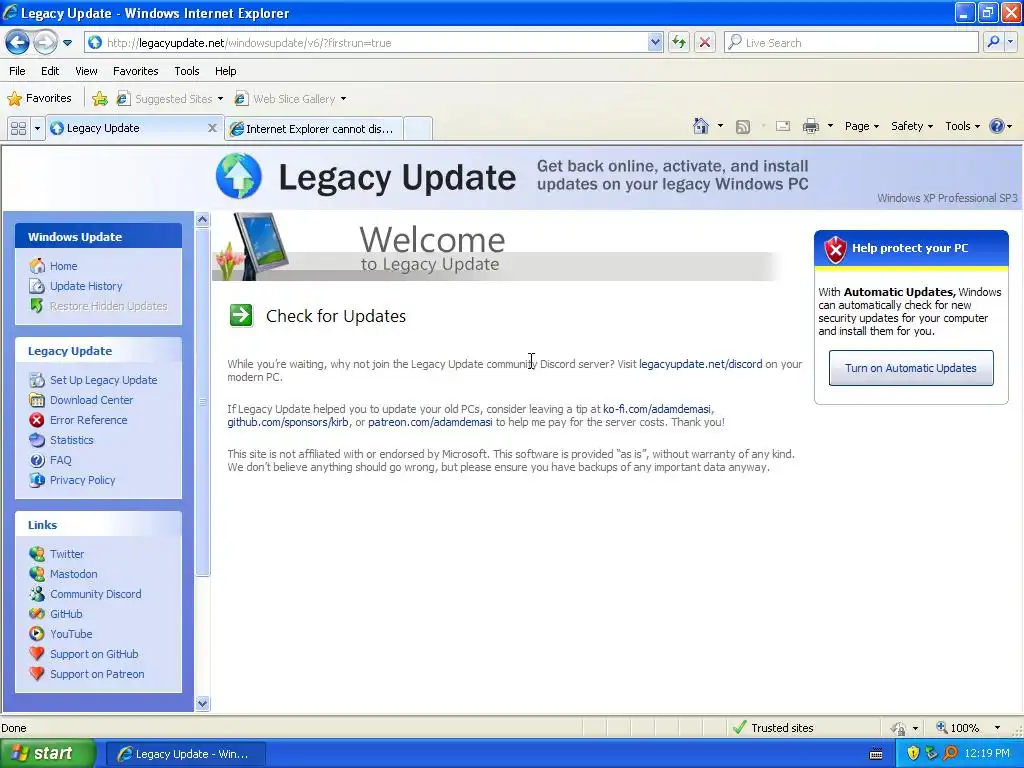This screenshot has height=768, width=1024.
Task: Click the Twitter link icon
Action: coord(37,554)
